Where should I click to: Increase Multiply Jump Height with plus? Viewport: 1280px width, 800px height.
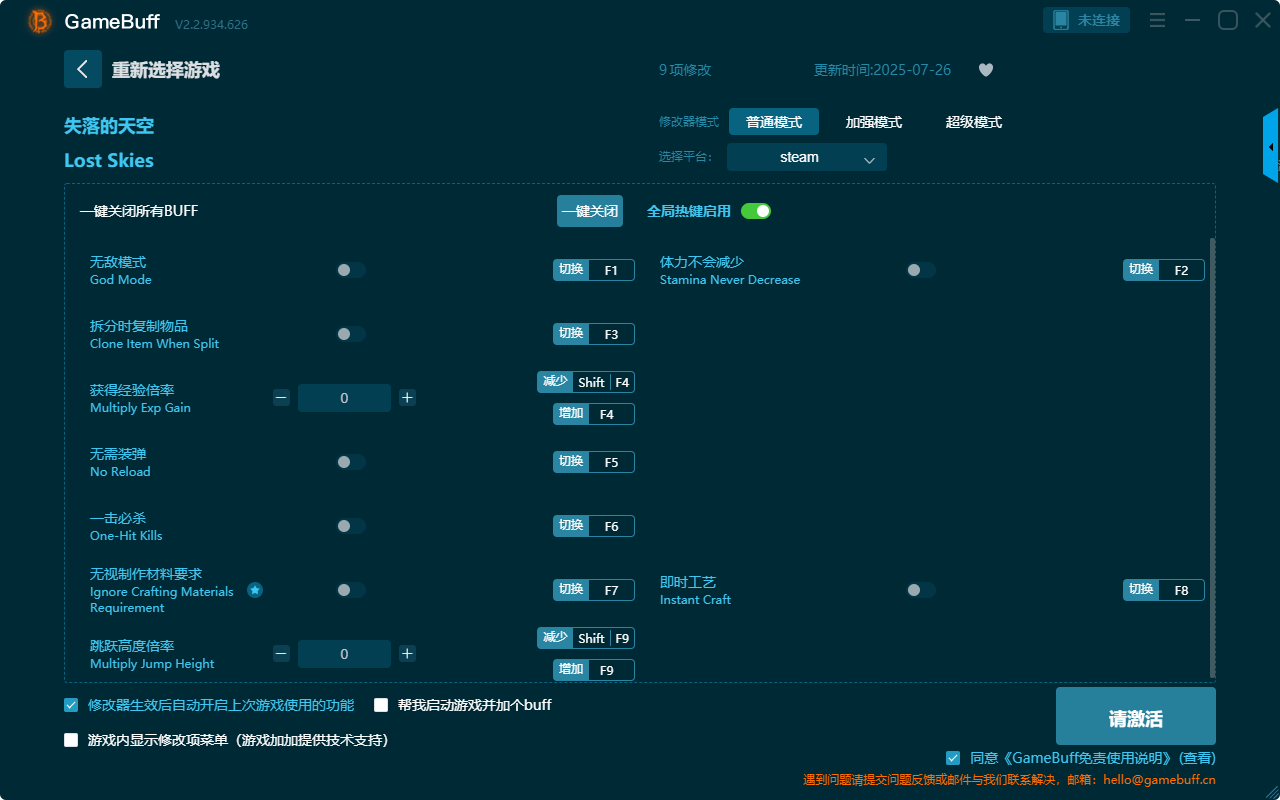point(407,654)
